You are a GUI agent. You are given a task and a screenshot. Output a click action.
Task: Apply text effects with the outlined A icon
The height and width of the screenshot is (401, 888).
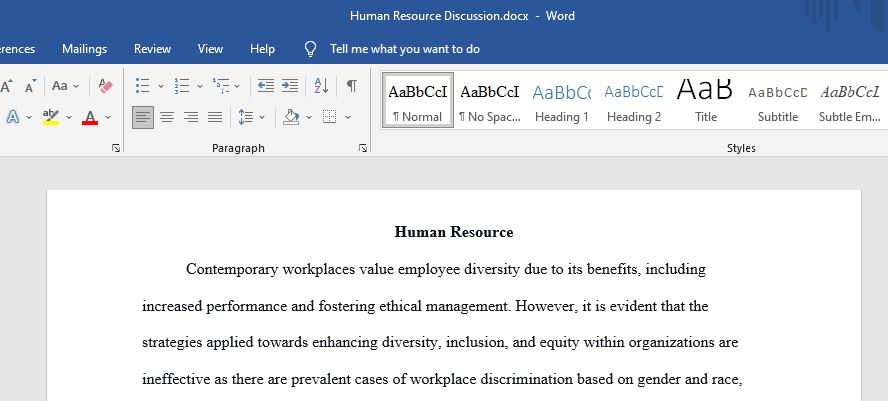click(12, 117)
